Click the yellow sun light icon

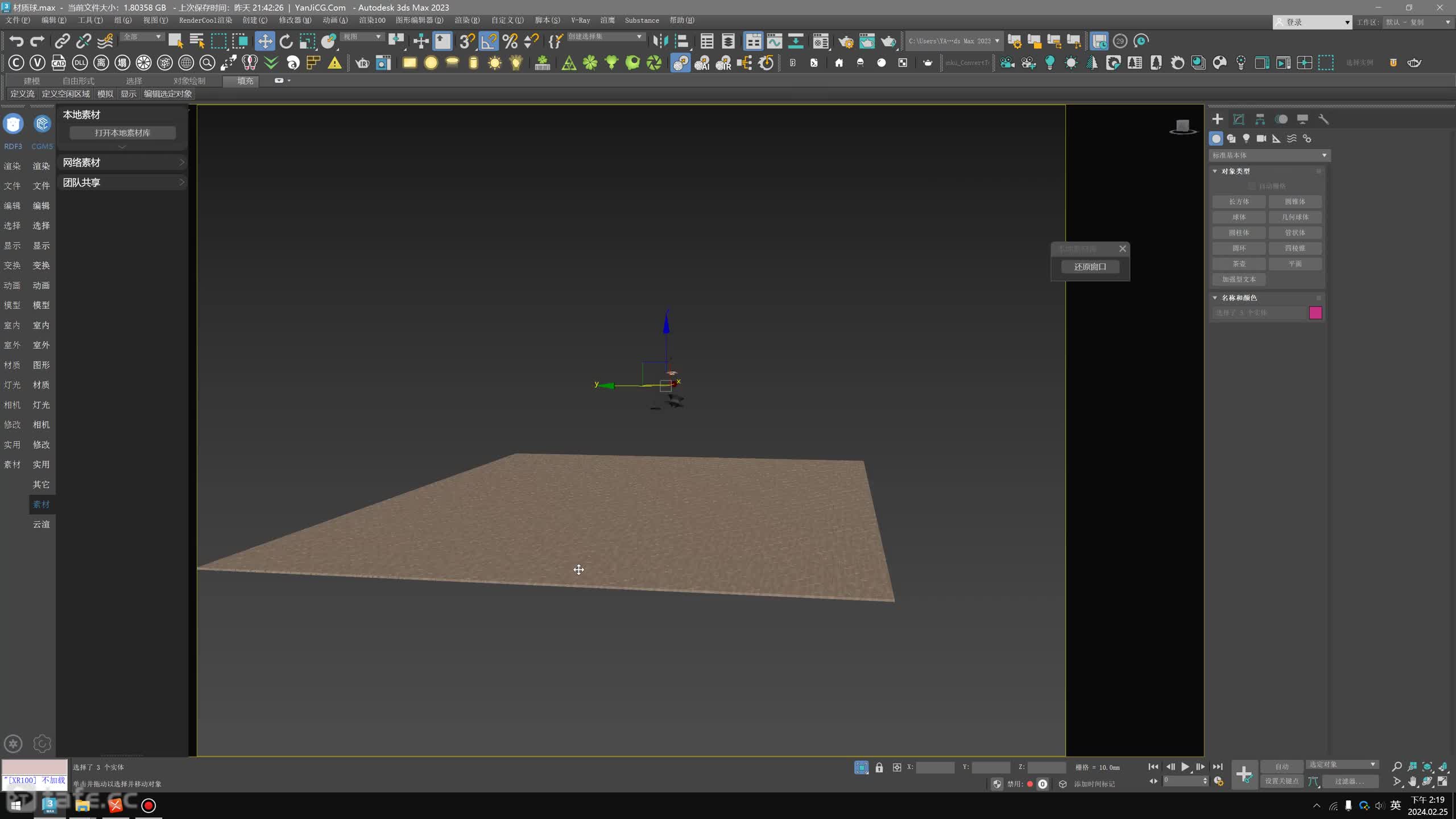[495, 63]
